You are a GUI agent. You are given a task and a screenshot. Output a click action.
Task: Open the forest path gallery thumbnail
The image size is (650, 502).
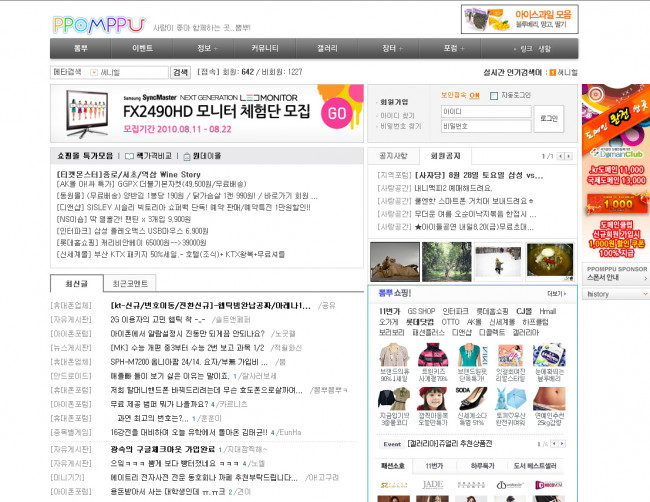(447, 262)
